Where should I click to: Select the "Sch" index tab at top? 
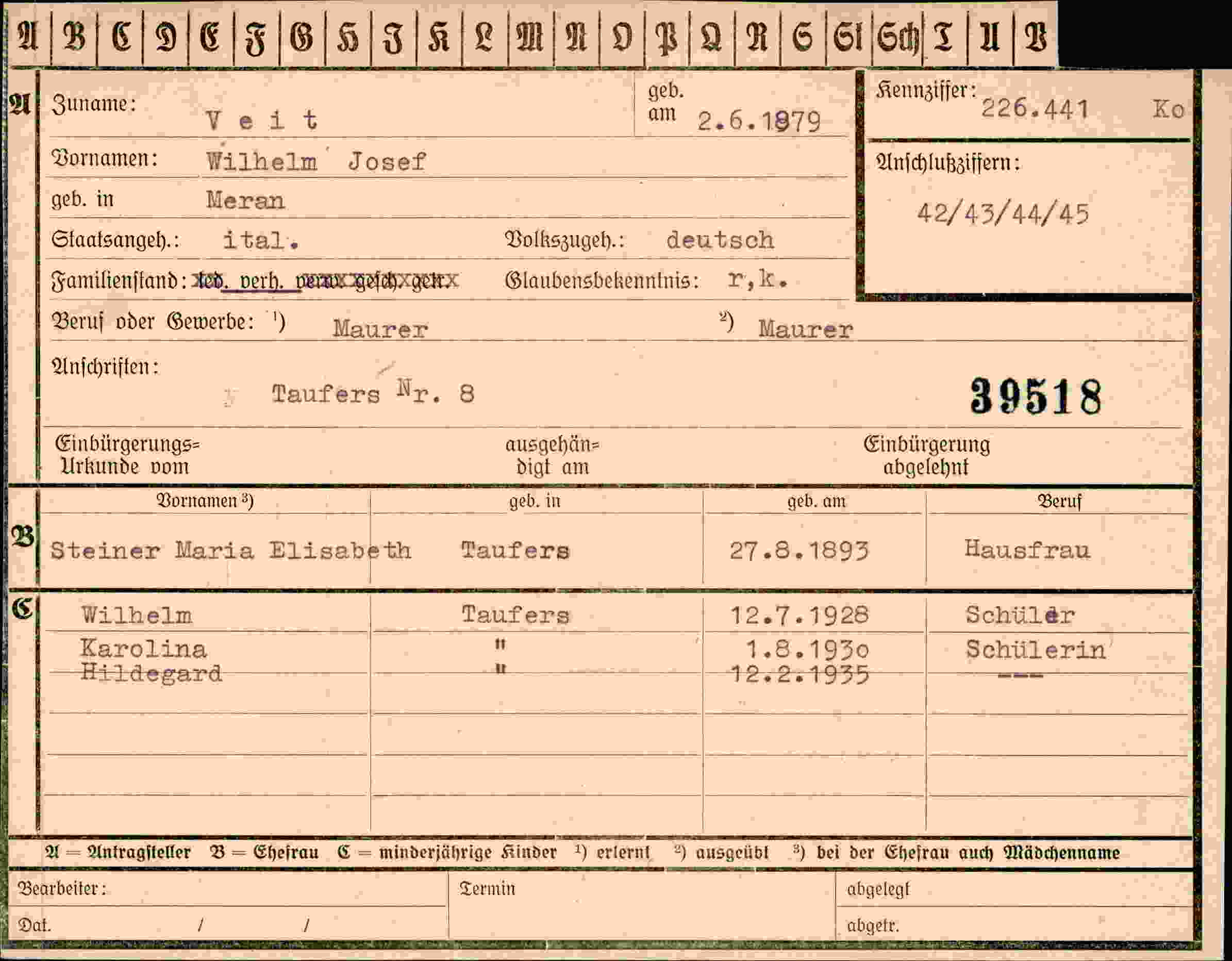(897, 38)
